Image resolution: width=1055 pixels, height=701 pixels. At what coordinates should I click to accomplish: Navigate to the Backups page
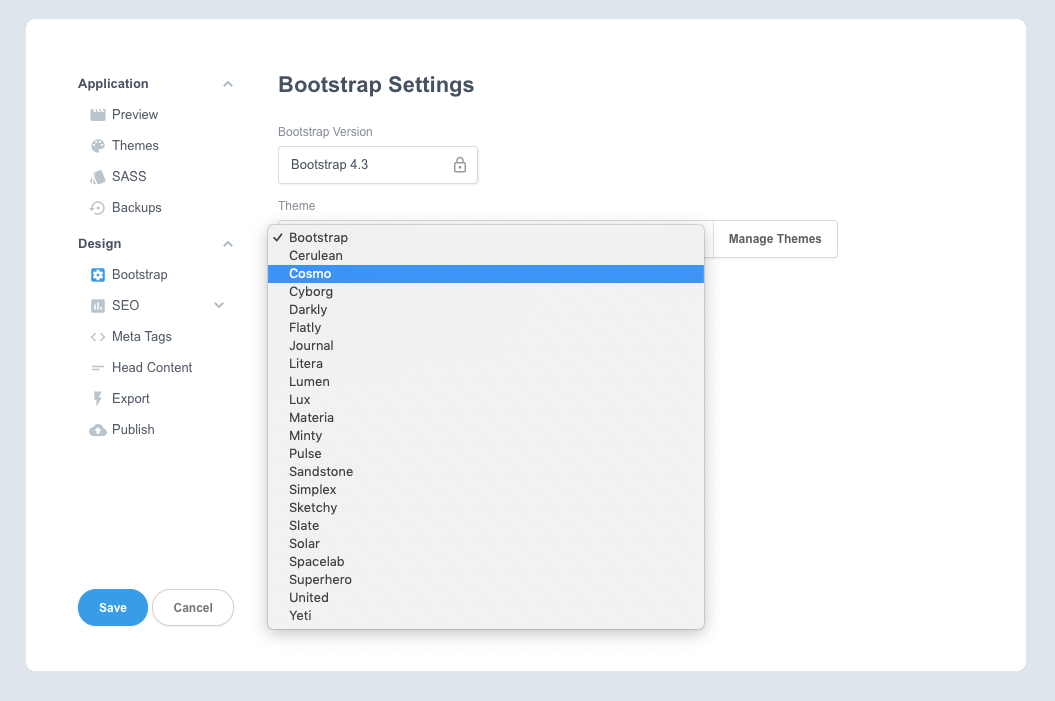pos(137,208)
